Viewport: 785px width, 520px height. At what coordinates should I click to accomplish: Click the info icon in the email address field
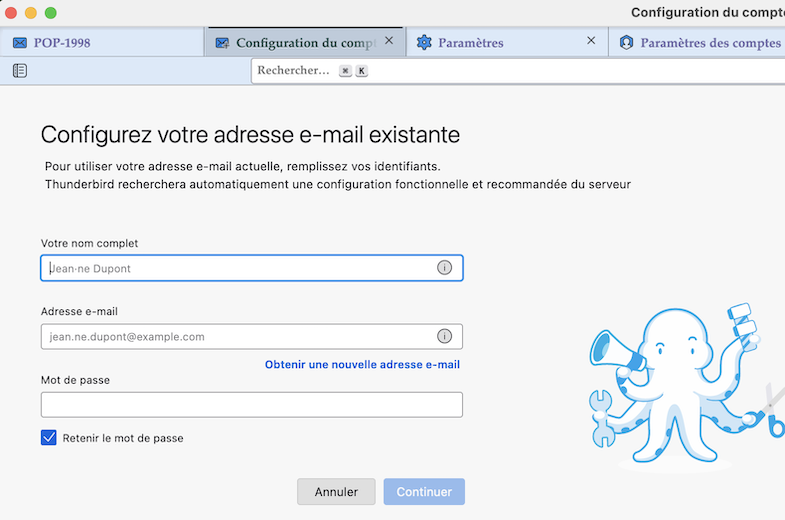(445, 336)
